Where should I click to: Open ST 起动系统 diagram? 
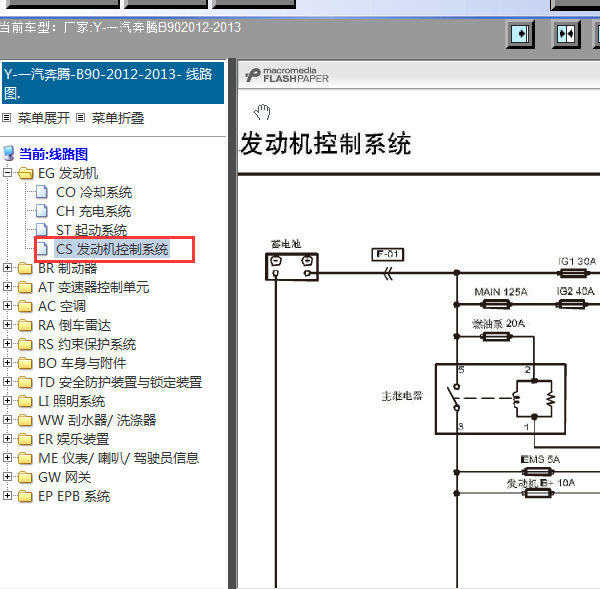(91, 230)
